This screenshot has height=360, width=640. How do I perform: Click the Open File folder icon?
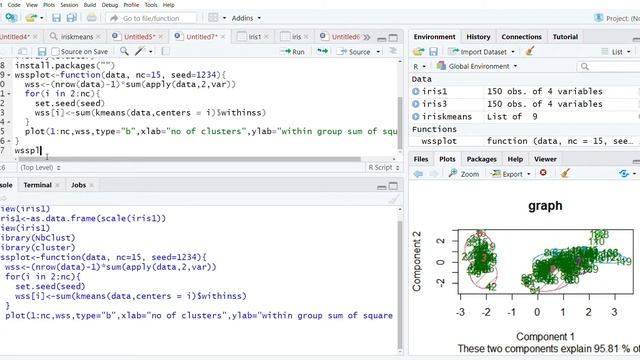point(31,18)
